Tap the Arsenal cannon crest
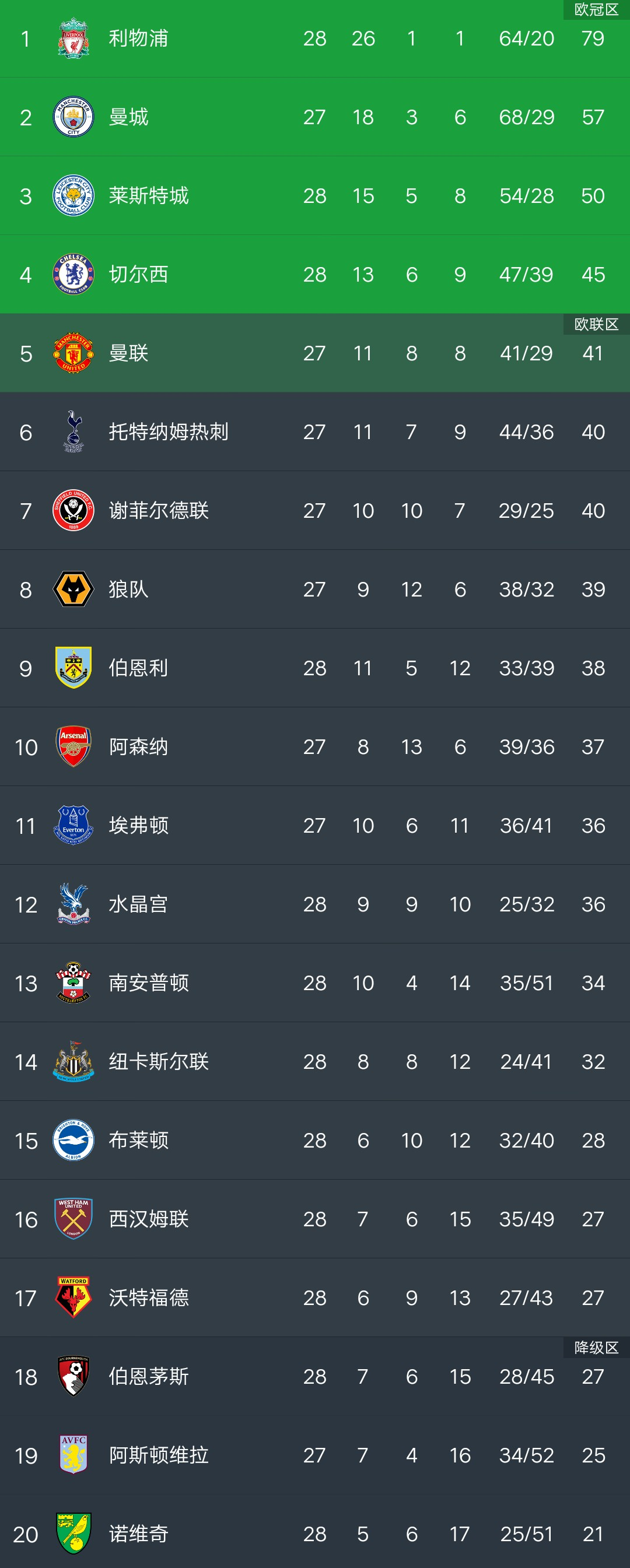Image resolution: width=630 pixels, height=1568 pixels. pos(73,746)
